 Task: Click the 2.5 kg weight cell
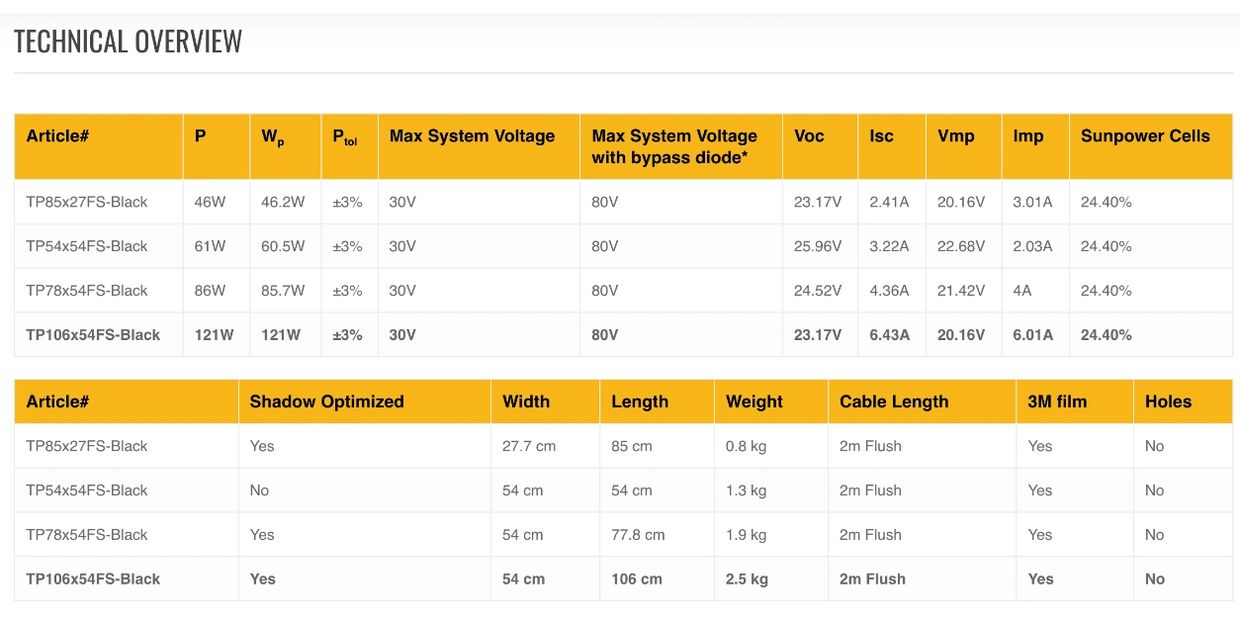tap(747, 579)
